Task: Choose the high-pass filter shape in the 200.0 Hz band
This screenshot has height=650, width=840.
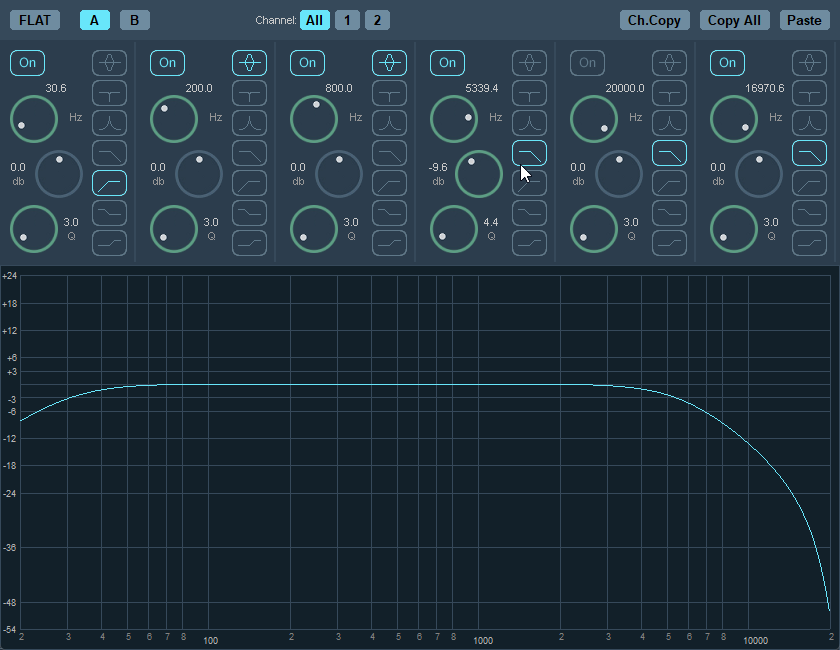Action: click(249, 183)
